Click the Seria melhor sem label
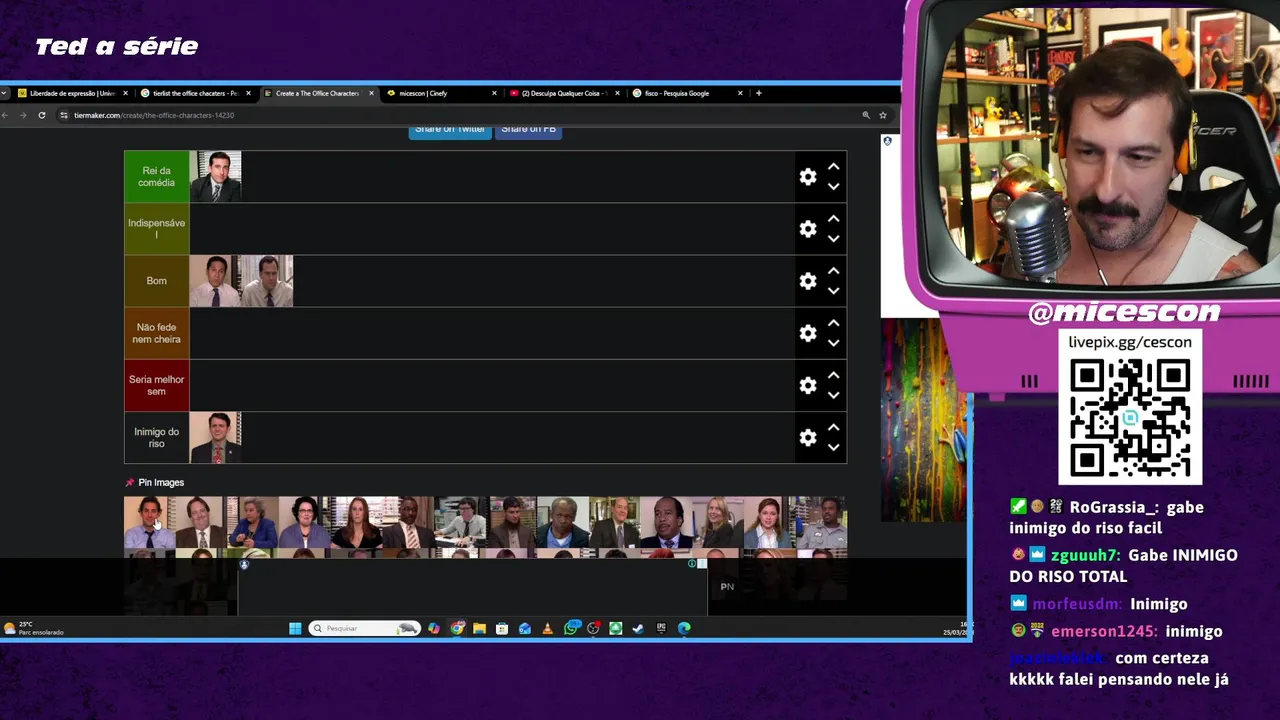This screenshot has height=720, width=1280. 157,385
